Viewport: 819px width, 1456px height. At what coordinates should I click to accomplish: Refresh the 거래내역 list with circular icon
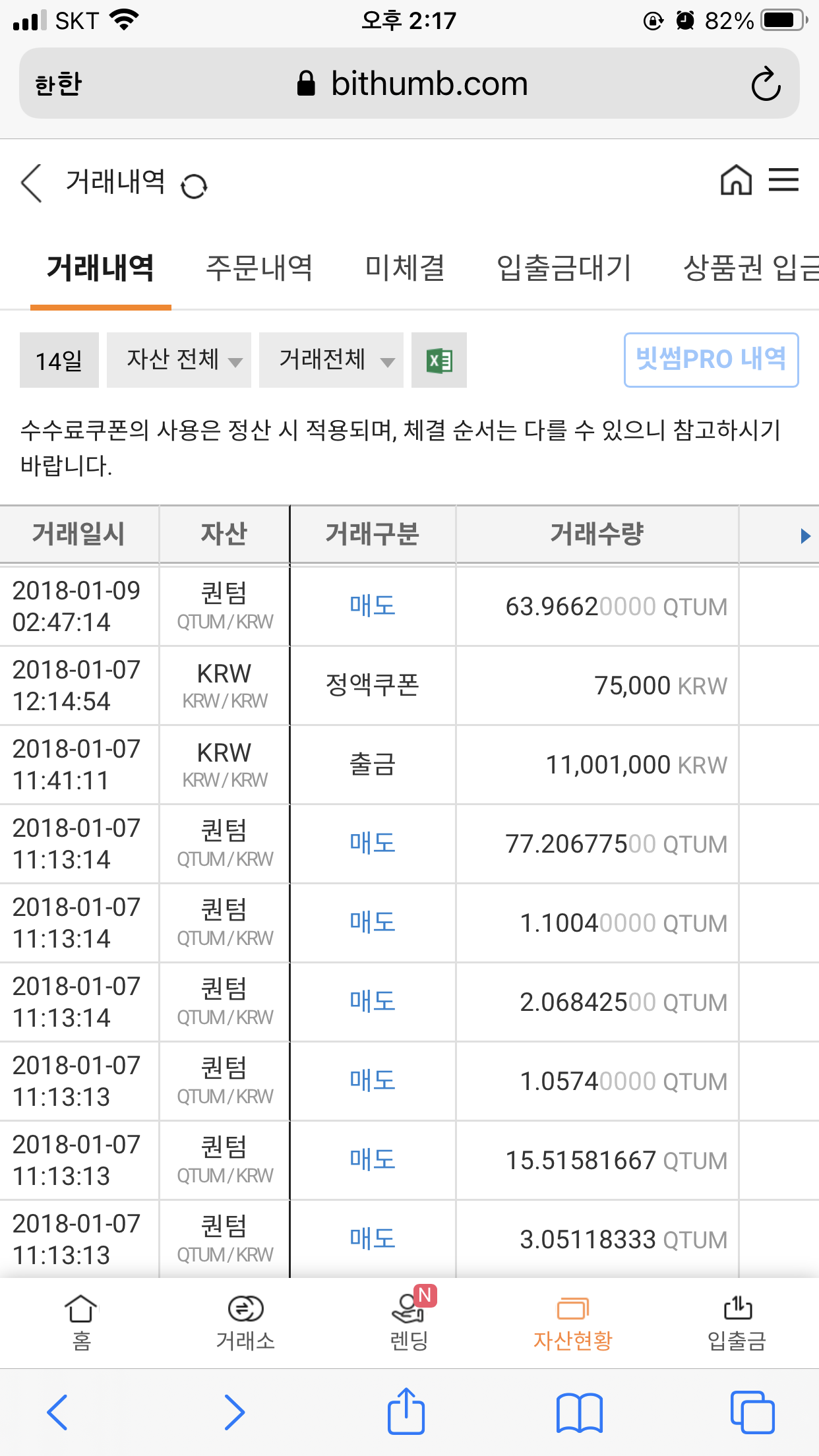(x=194, y=186)
